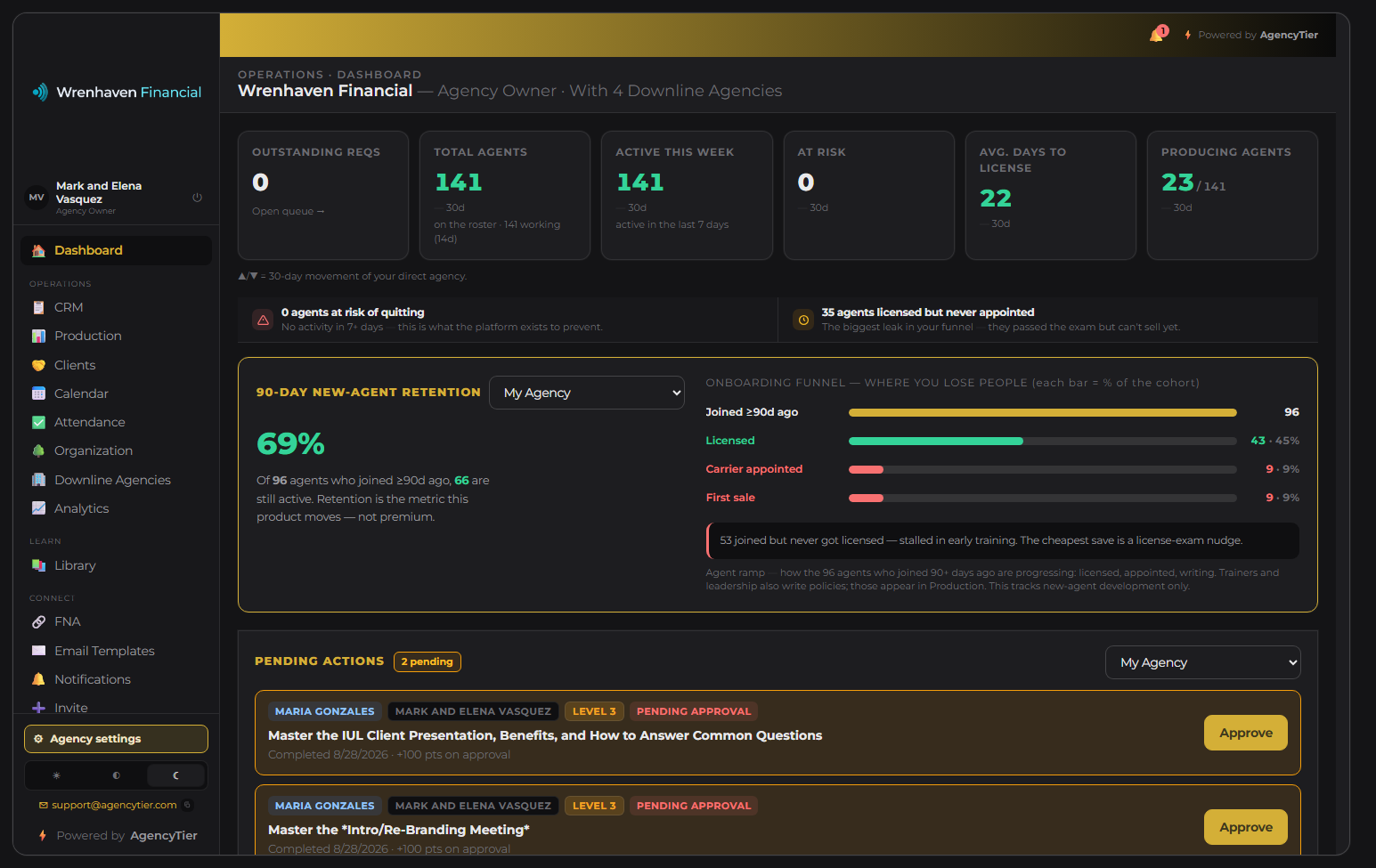
Task: Select the dark moon theme toggle
Action: pyautogui.click(x=175, y=775)
